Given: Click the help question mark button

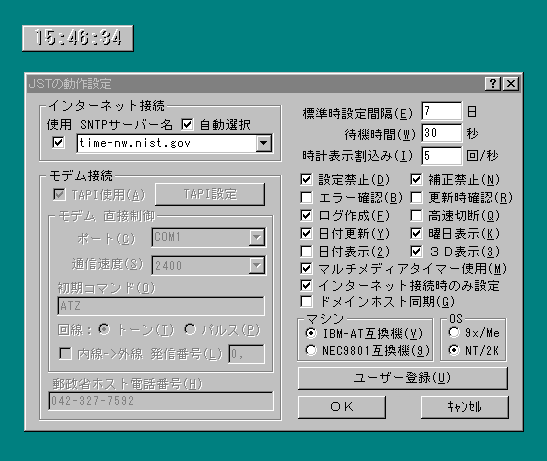Looking at the screenshot, I should [x=493, y=84].
